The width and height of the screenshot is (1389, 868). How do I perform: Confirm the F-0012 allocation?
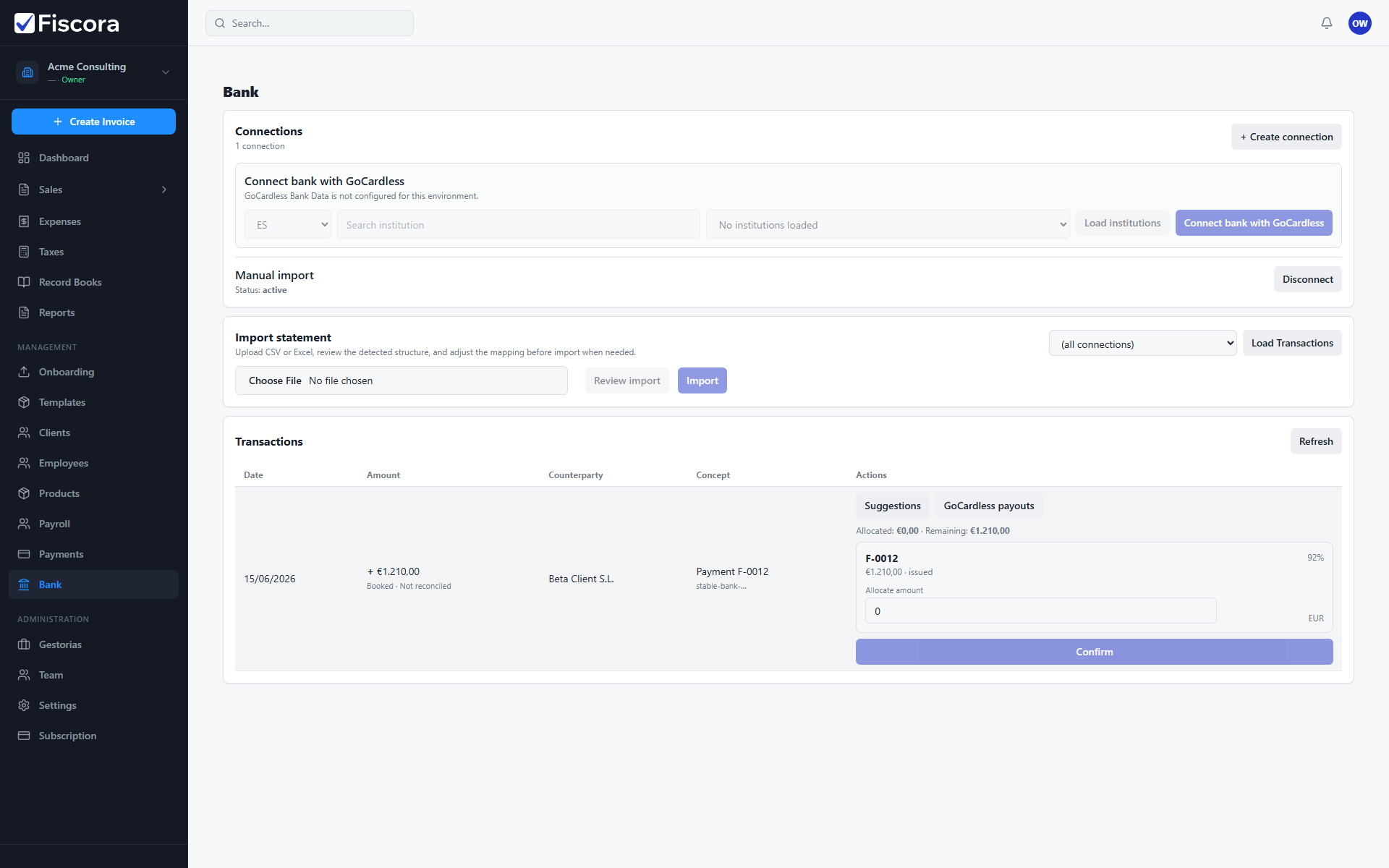pyautogui.click(x=1094, y=652)
